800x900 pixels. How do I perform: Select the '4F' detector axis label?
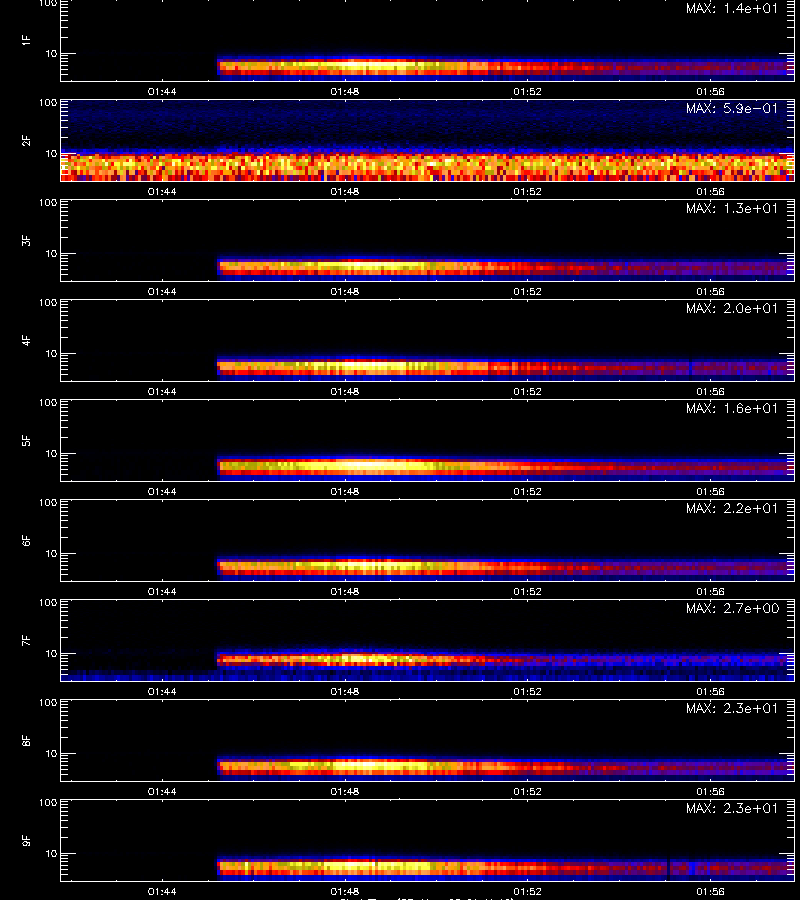click(26, 340)
